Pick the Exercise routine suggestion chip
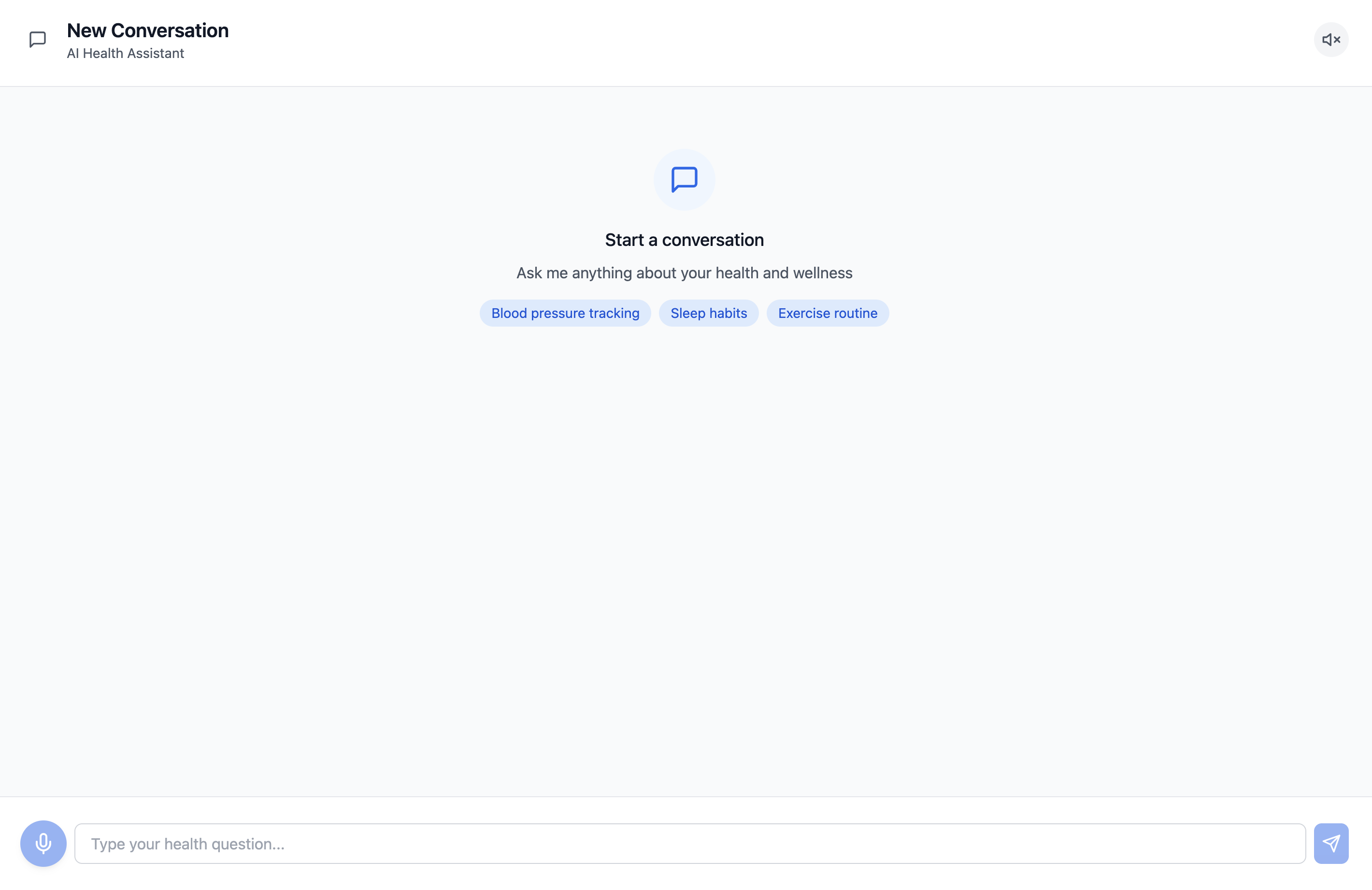 (x=827, y=313)
